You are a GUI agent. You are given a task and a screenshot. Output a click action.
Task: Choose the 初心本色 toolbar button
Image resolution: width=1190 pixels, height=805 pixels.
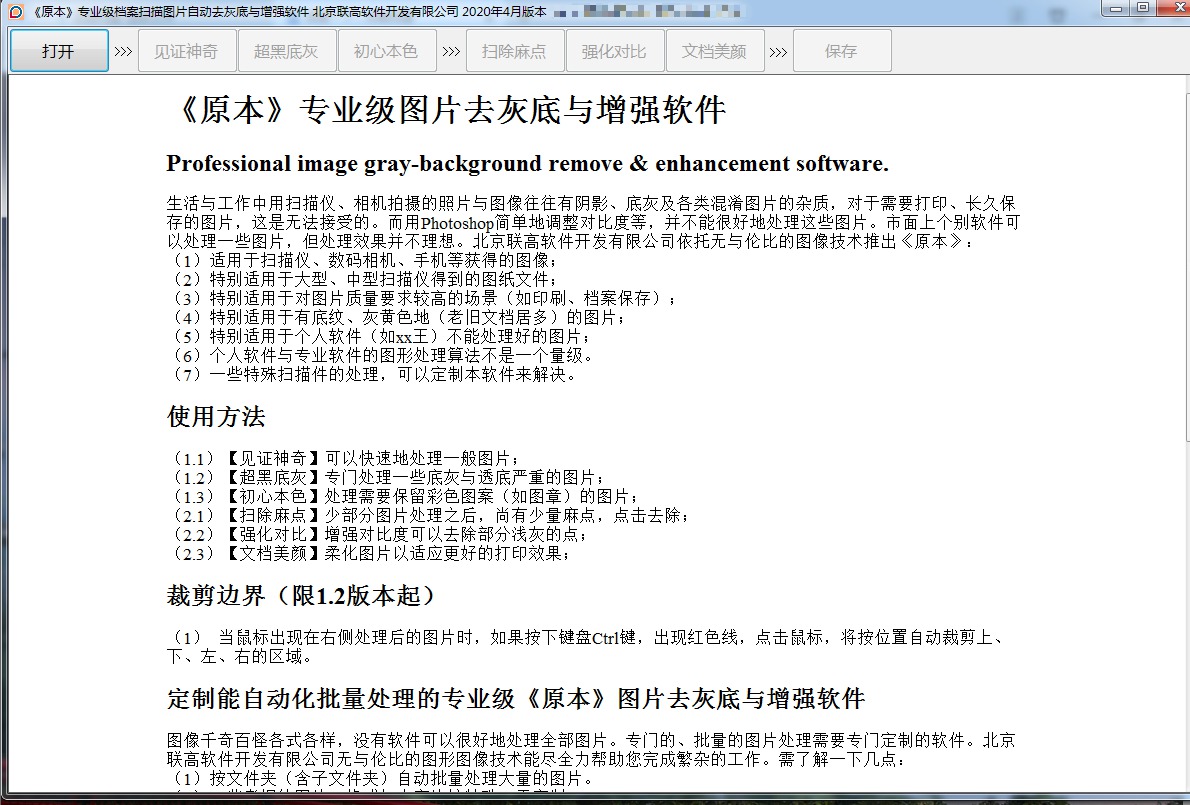pos(387,51)
